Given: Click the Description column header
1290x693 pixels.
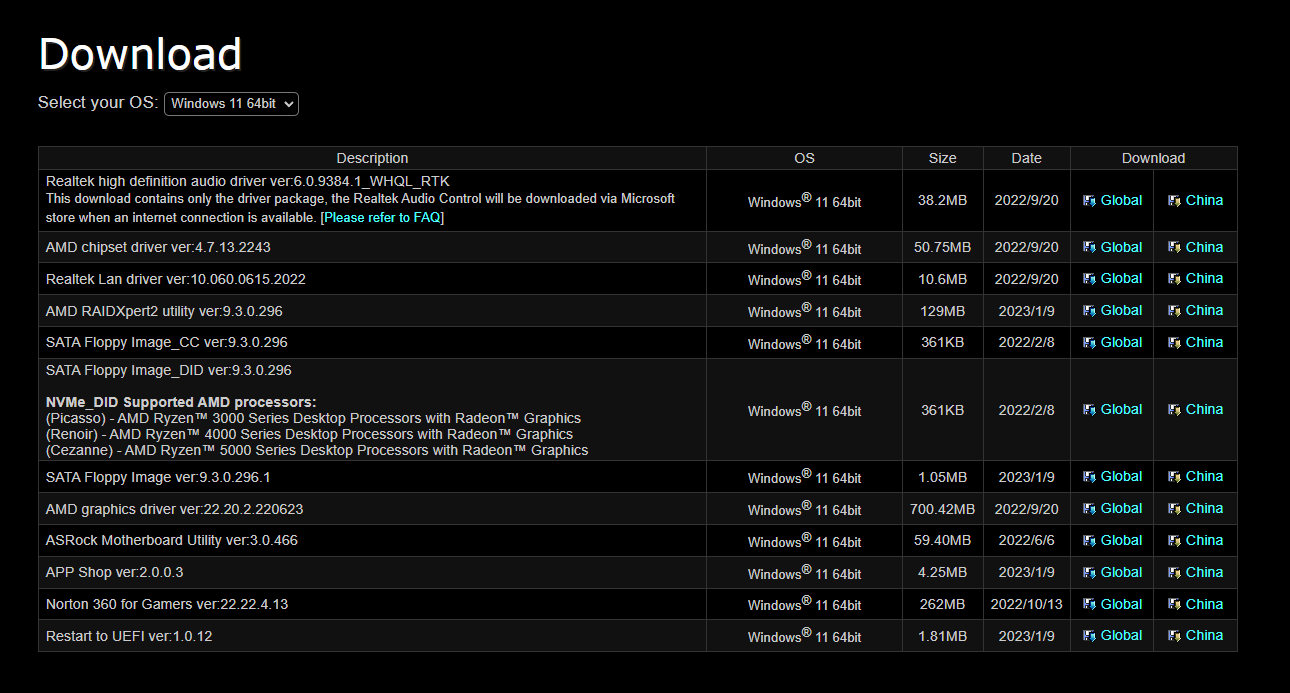Looking at the screenshot, I should click(x=372, y=158).
